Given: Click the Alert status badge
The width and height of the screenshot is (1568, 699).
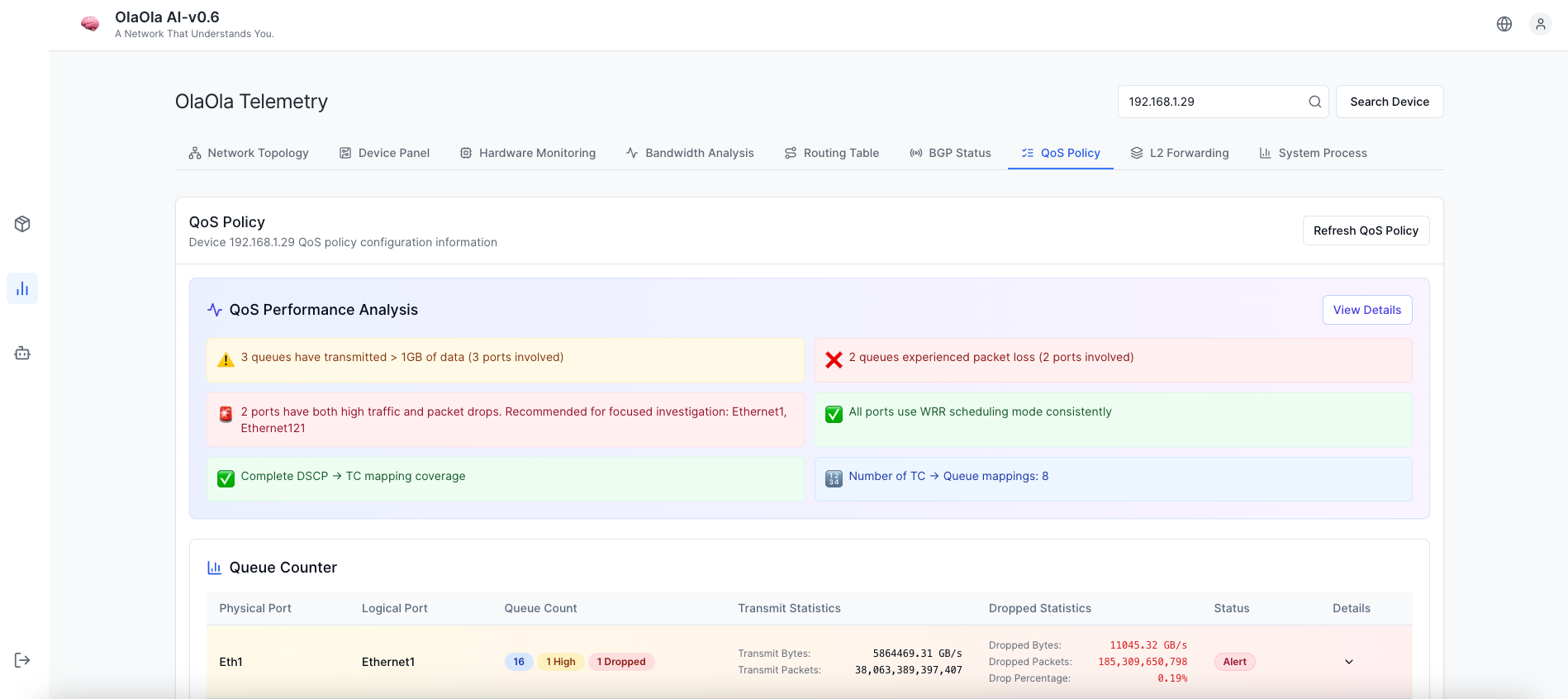Looking at the screenshot, I should [x=1234, y=662].
